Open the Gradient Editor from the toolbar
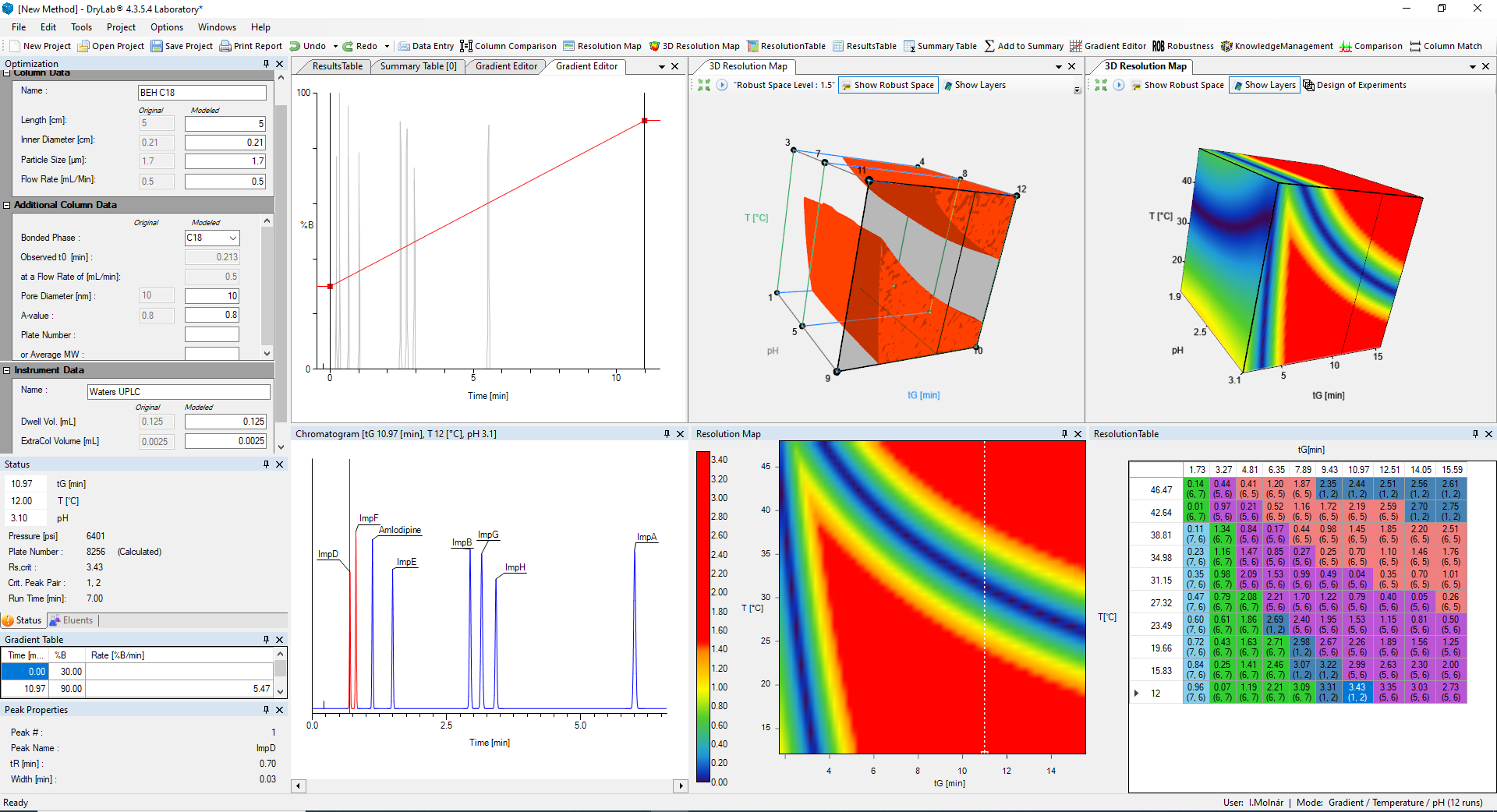The image size is (1497, 812). 1107,46
